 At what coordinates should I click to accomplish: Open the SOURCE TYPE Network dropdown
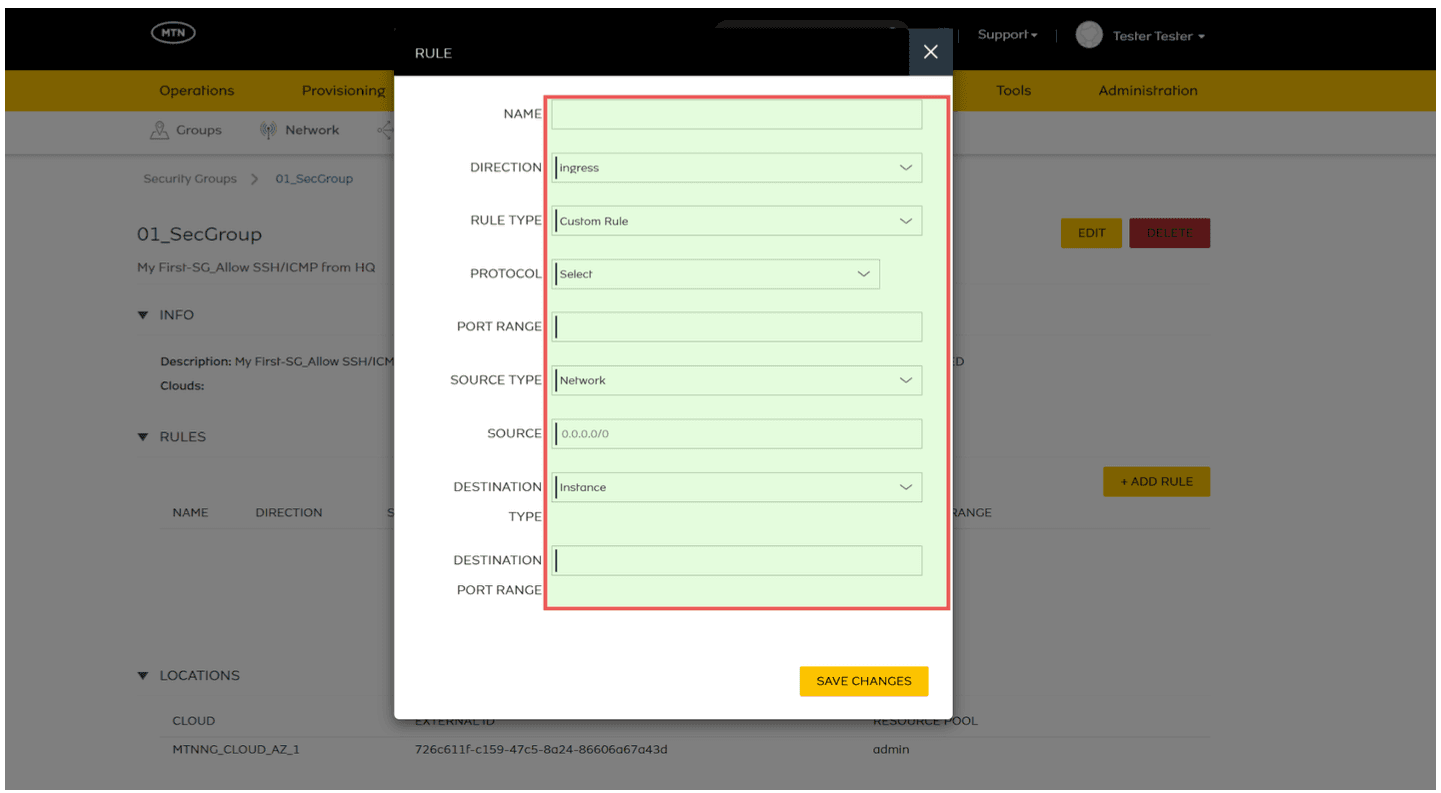tap(737, 380)
